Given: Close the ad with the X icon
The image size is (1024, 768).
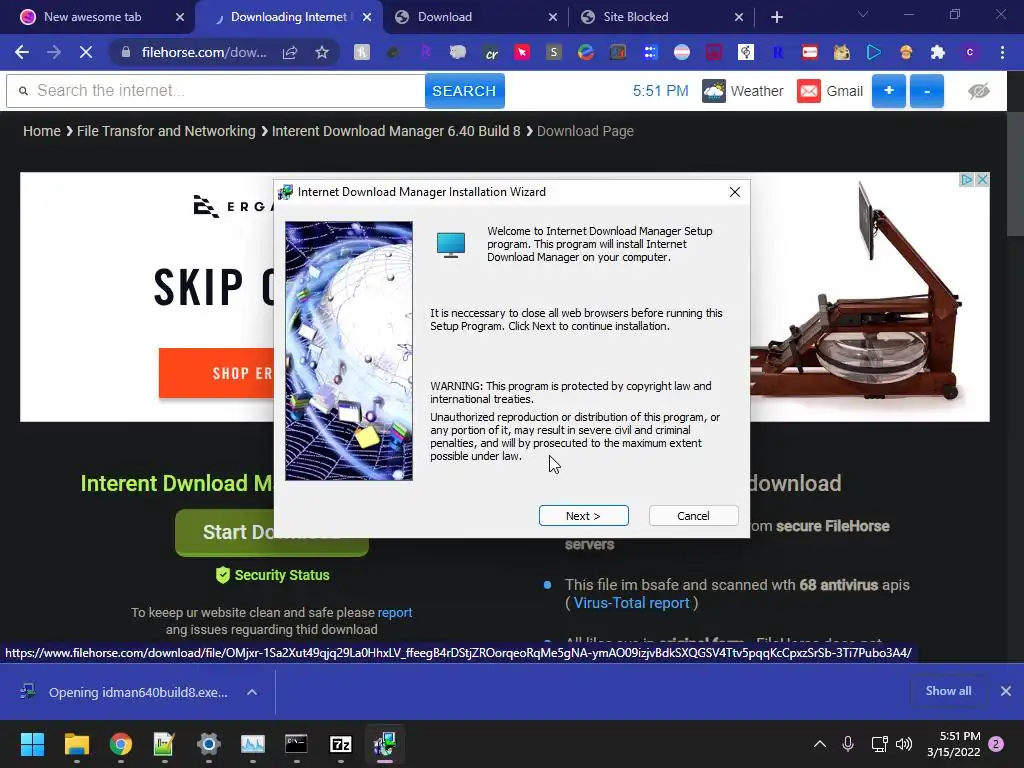Looking at the screenshot, I should coord(982,180).
